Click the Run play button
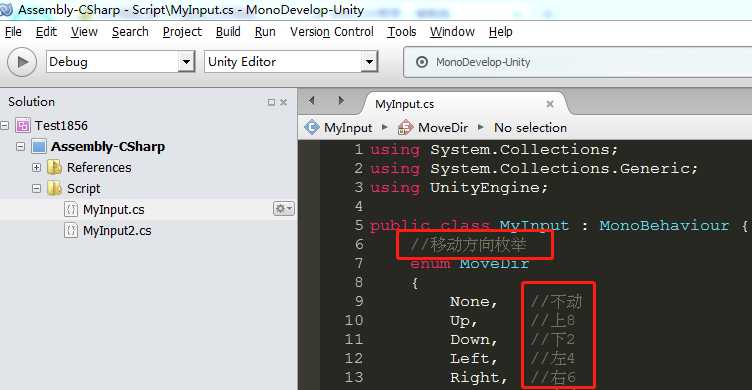 (x=22, y=62)
